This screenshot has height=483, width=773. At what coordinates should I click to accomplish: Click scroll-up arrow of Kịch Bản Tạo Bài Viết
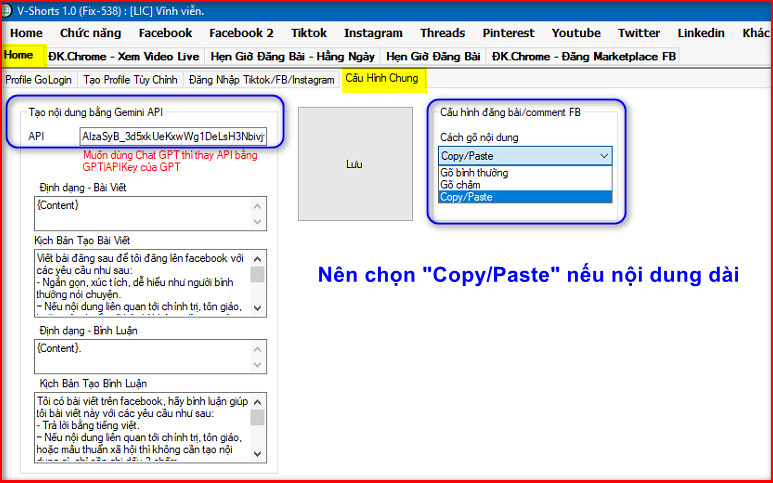click(x=257, y=259)
